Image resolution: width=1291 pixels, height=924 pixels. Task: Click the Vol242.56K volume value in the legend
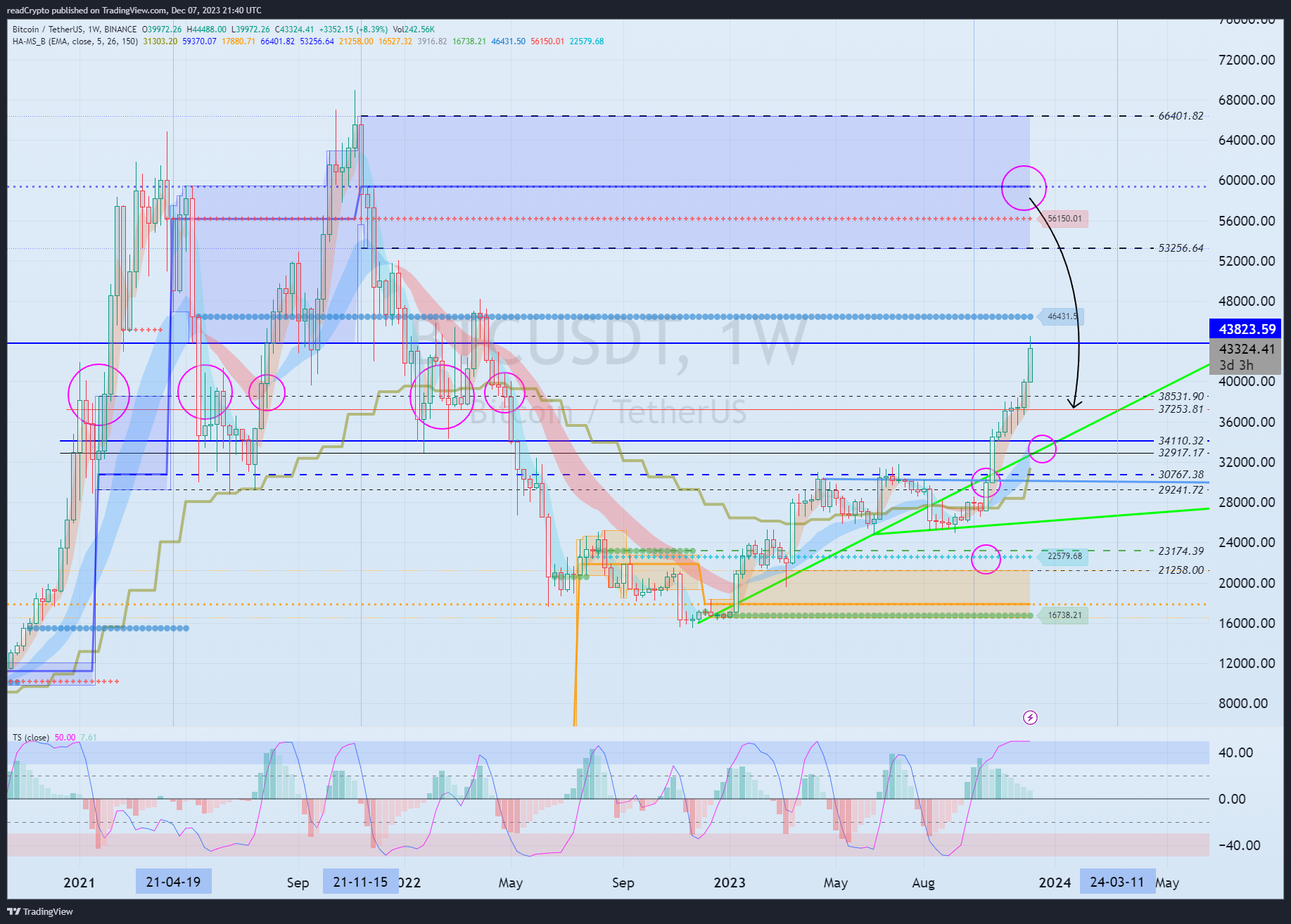pyautogui.click(x=414, y=30)
